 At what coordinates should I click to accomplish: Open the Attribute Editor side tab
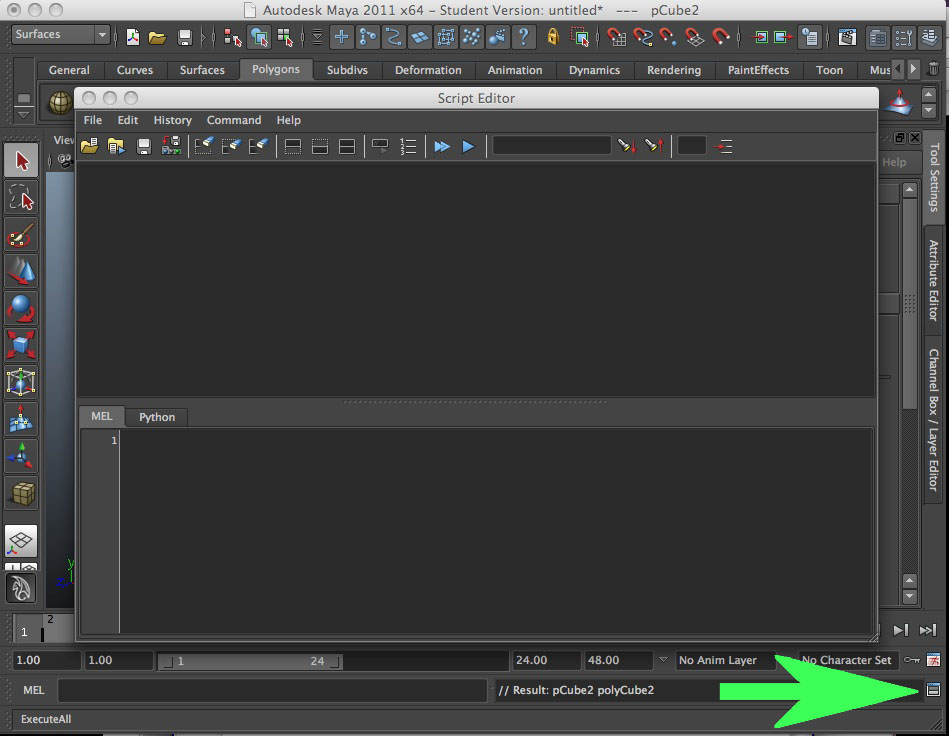(x=934, y=278)
